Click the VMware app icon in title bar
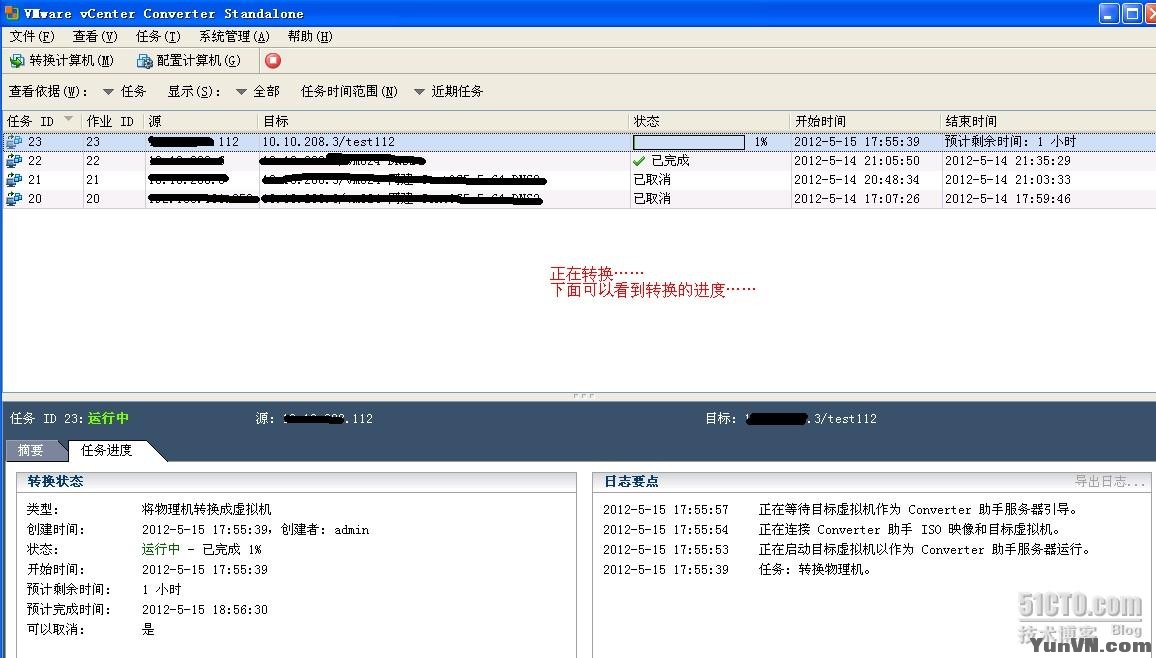This screenshot has width=1156, height=658. coord(11,13)
